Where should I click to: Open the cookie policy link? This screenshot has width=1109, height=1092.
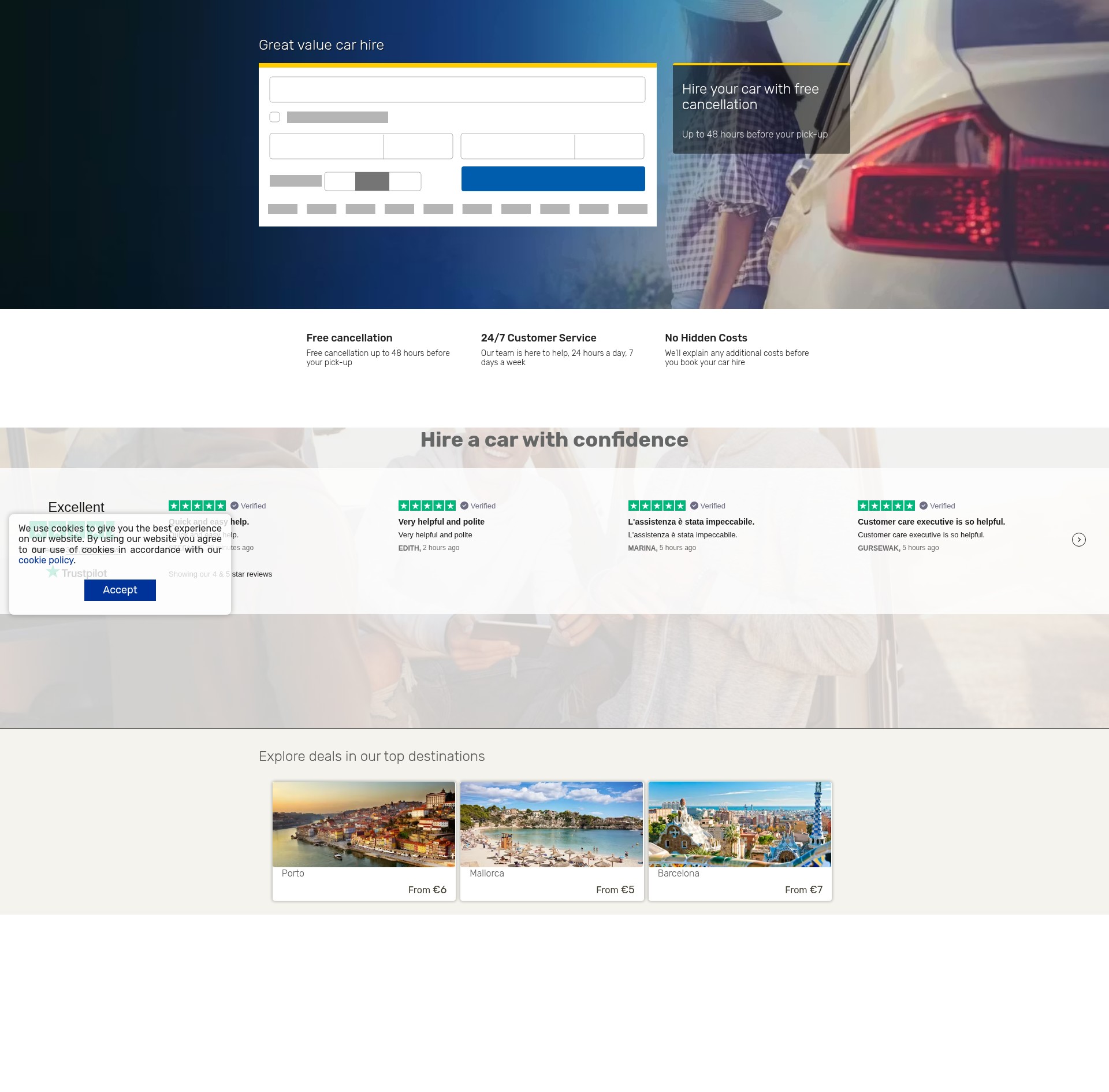(x=46, y=560)
